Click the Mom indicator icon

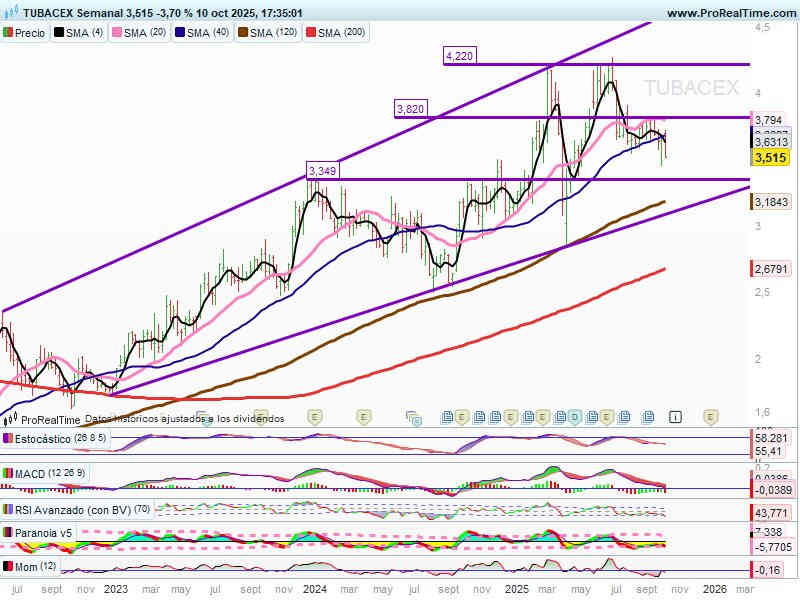(8, 567)
